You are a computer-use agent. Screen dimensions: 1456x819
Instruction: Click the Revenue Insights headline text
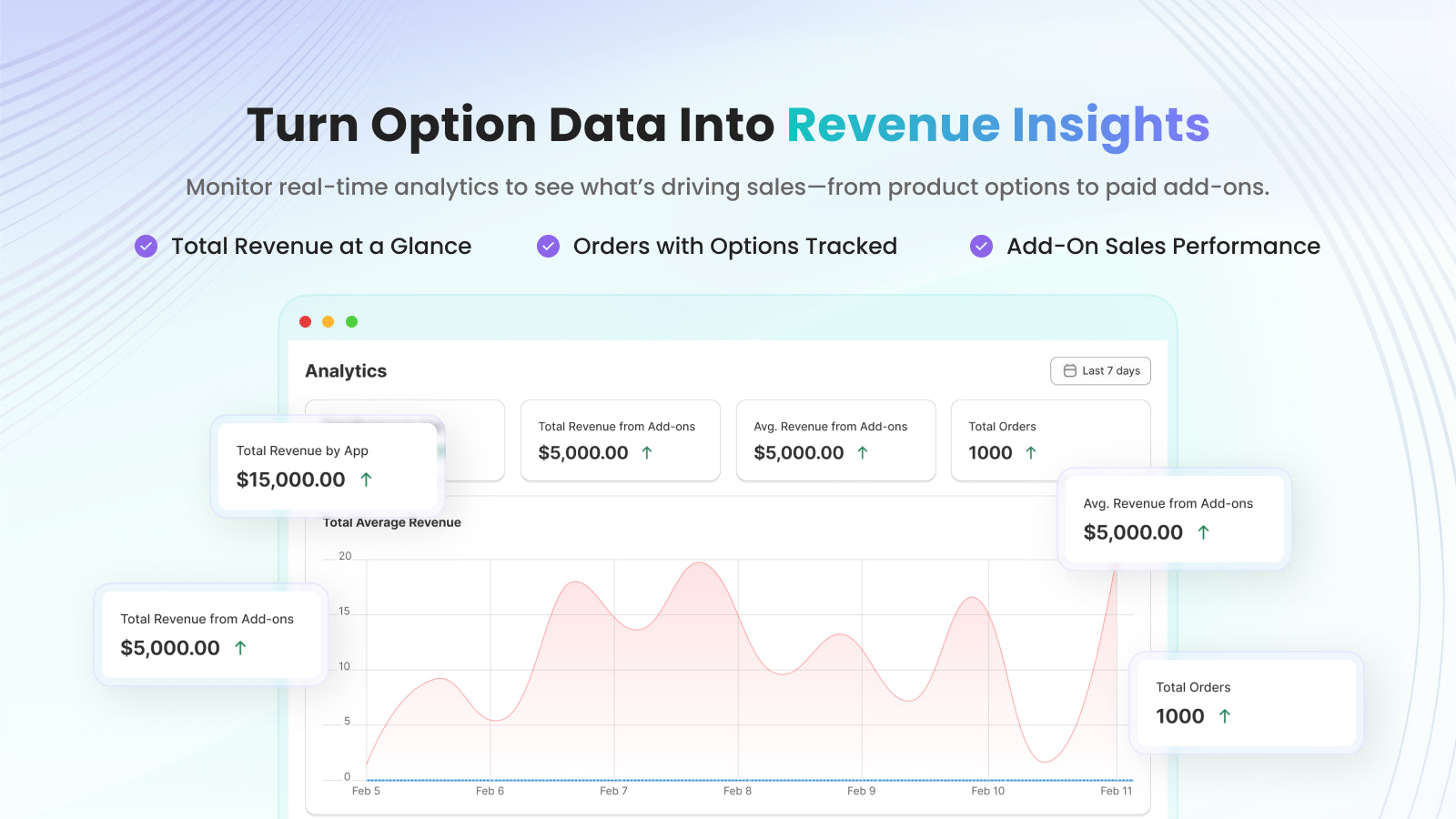[998, 126]
